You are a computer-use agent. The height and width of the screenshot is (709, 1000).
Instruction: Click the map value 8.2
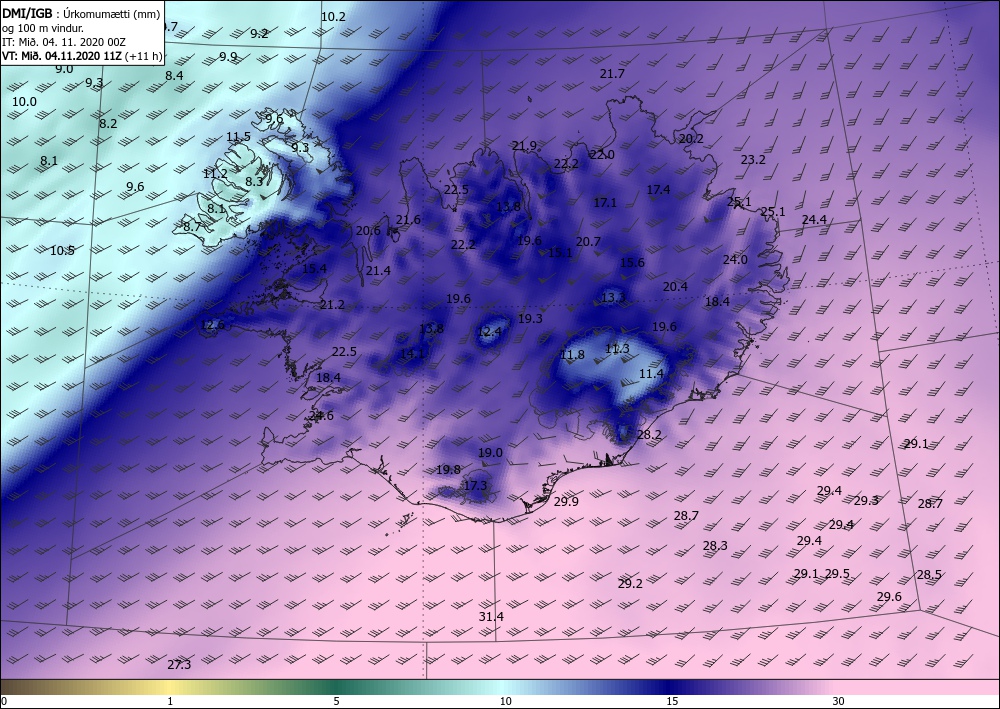pos(108,123)
